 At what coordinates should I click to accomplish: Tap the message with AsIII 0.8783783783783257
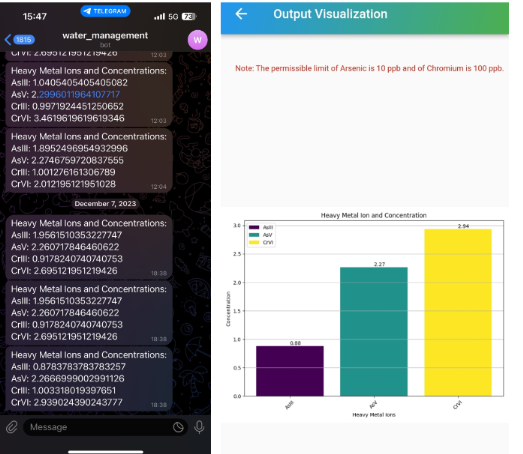point(89,379)
